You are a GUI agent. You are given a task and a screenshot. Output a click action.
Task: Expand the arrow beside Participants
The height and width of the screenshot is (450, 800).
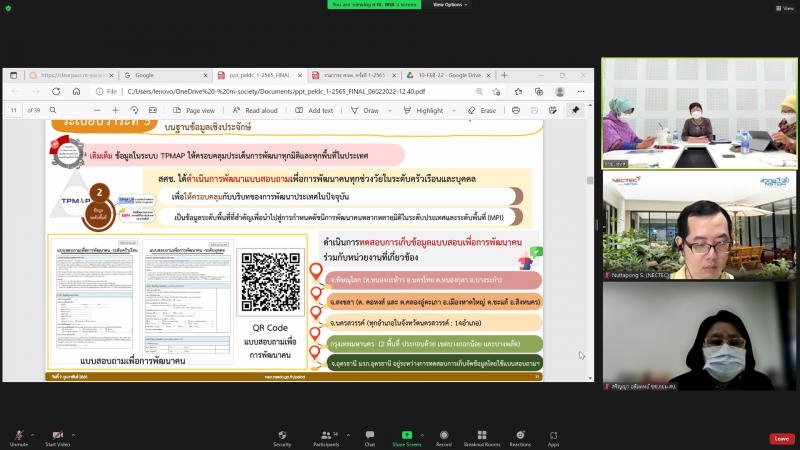click(x=348, y=435)
